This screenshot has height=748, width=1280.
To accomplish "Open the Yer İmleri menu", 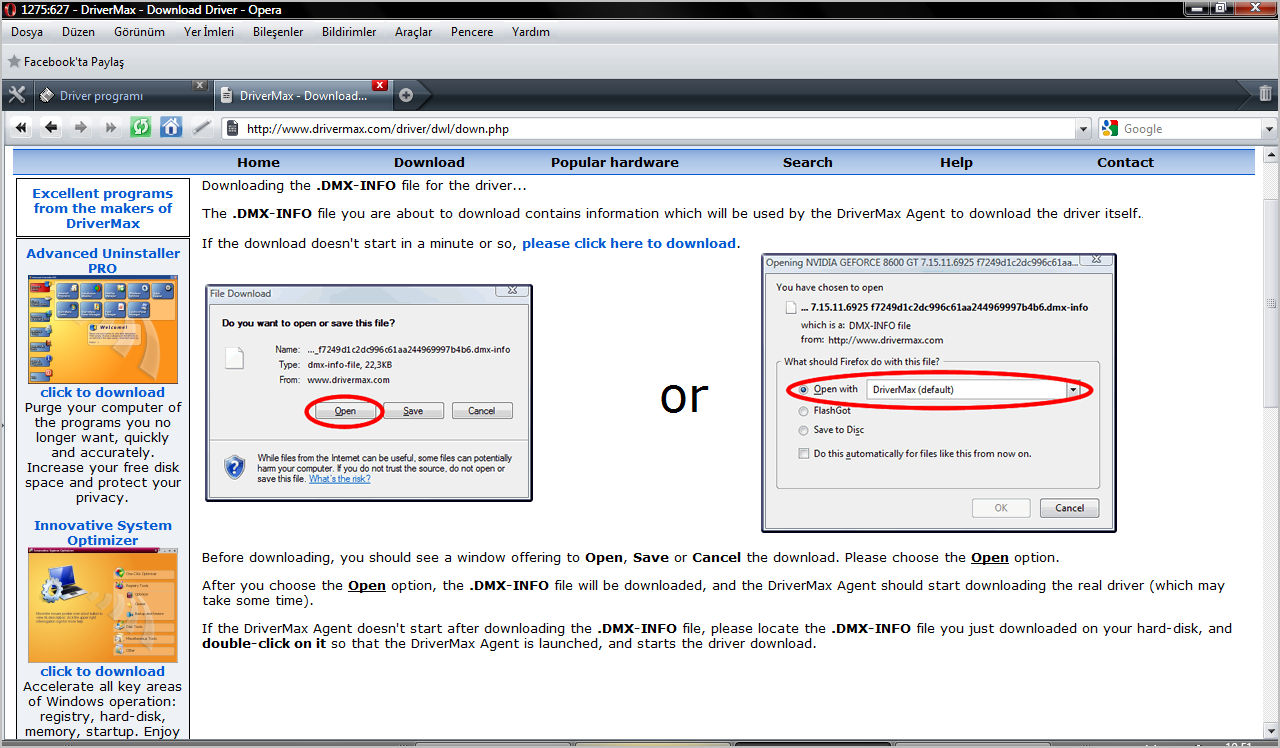I will click(209, 32).
